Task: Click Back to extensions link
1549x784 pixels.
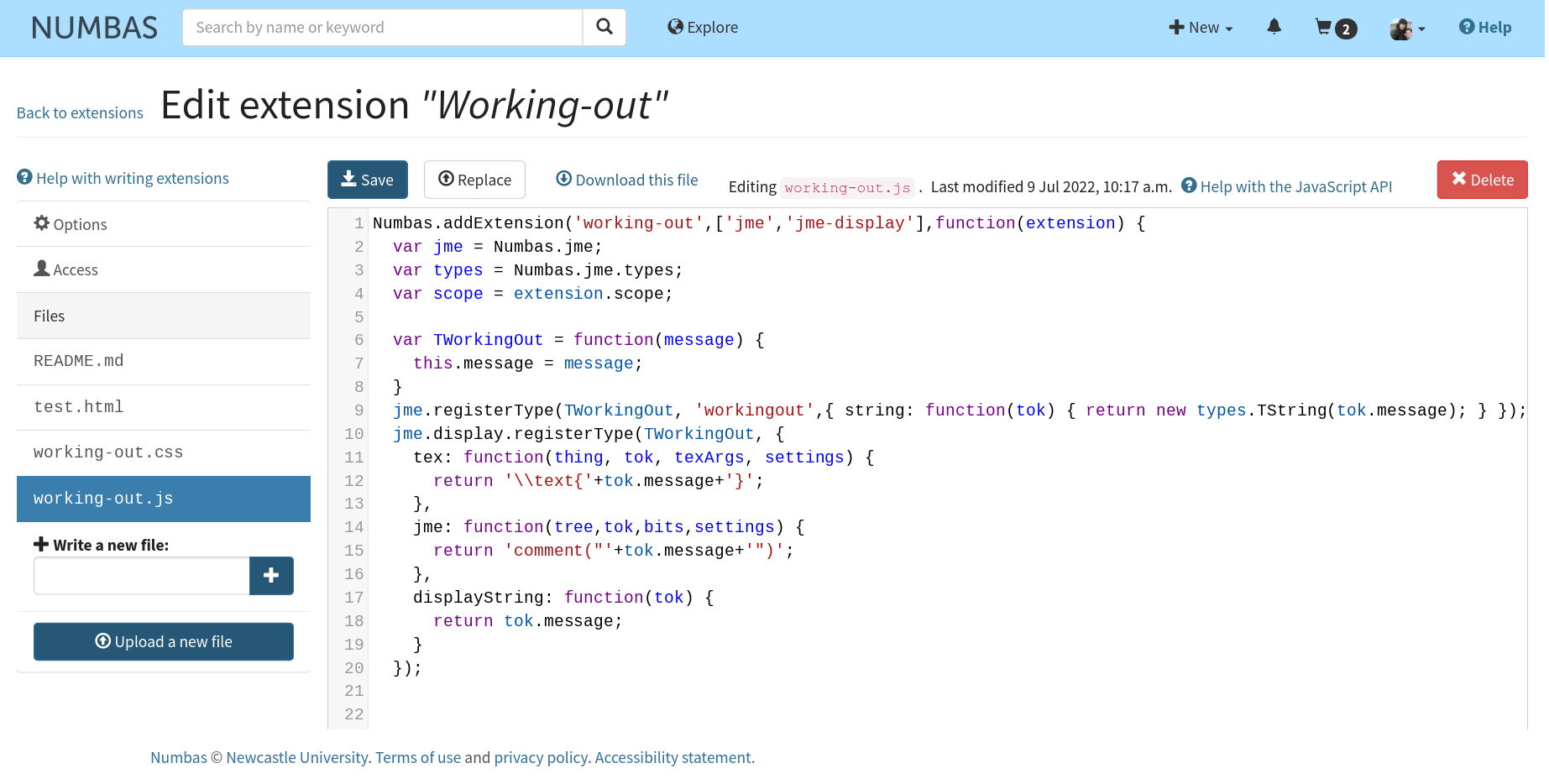Action: [x=80, y=112]
